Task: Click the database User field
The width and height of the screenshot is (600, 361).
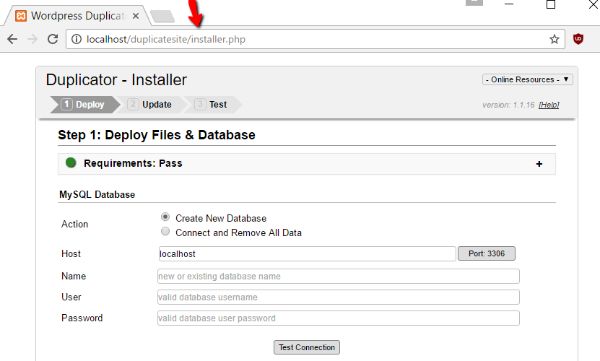Action: [x=338, y=297]
